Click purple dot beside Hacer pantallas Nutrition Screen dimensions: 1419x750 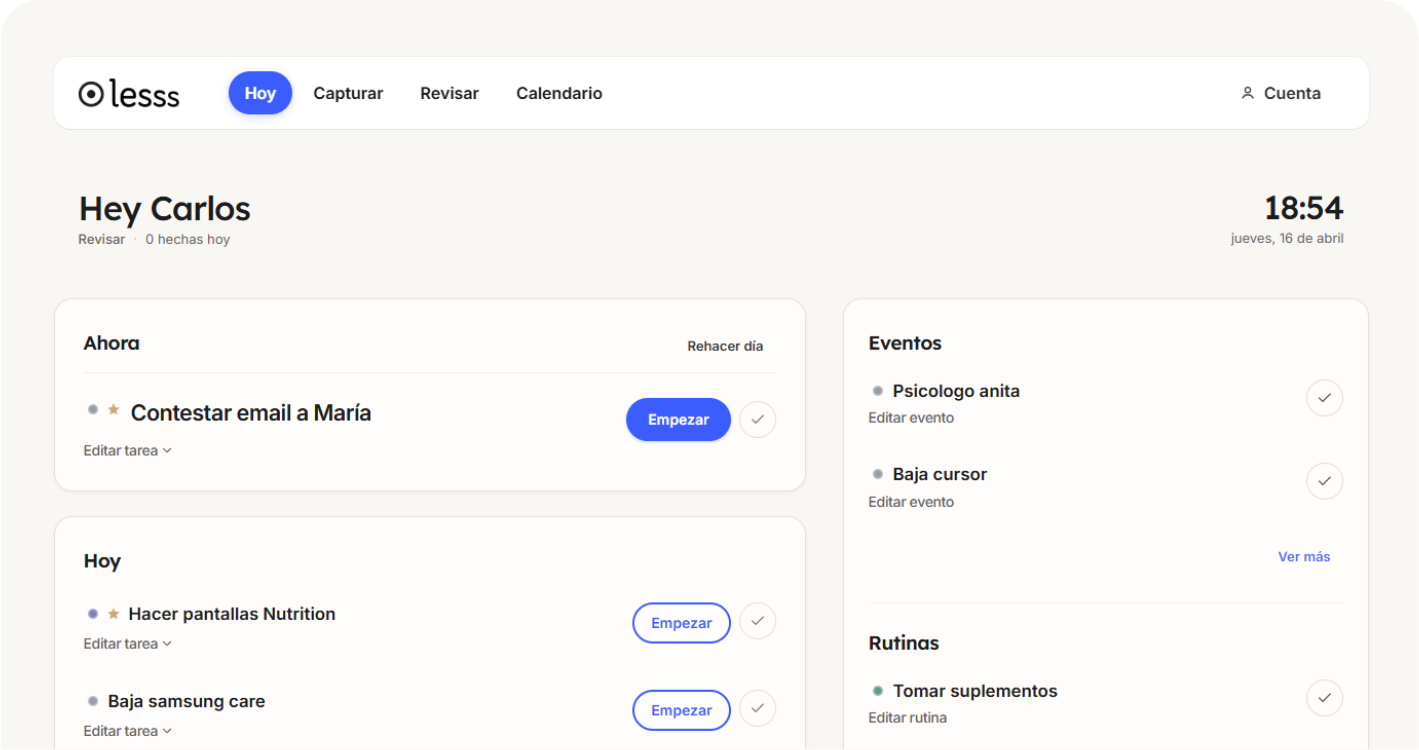(93, 614)
